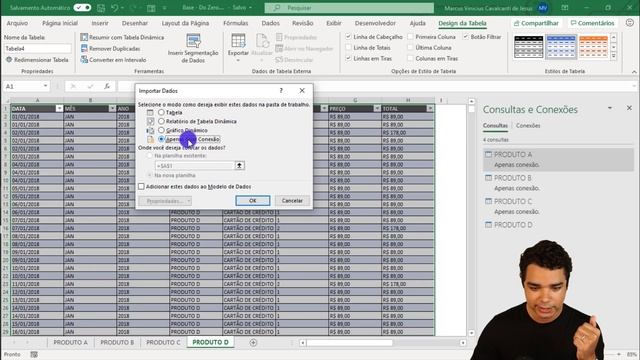Click the undo arrow icon
The image size is (640, 360).
point(115,8)
